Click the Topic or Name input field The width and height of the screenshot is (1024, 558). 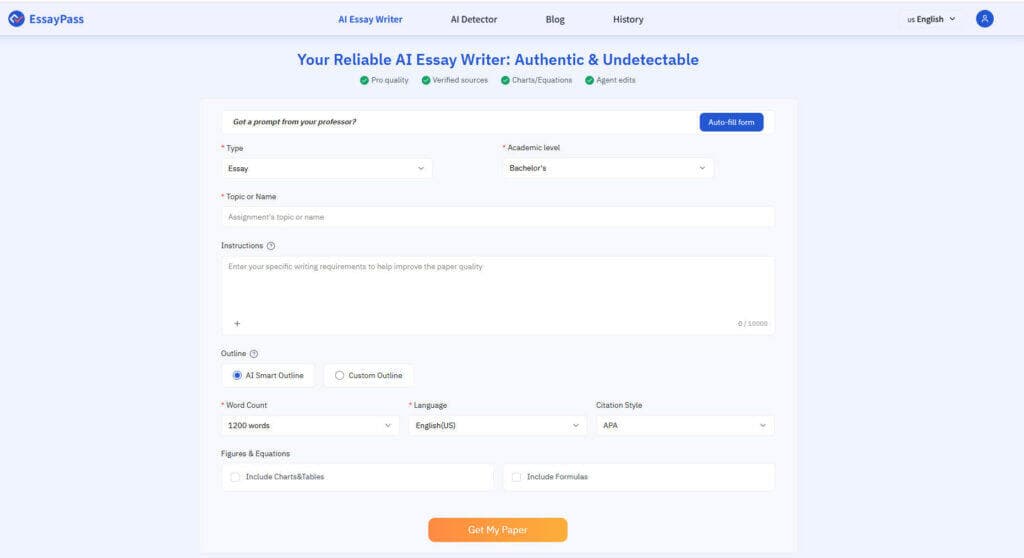tap(497, 217)
